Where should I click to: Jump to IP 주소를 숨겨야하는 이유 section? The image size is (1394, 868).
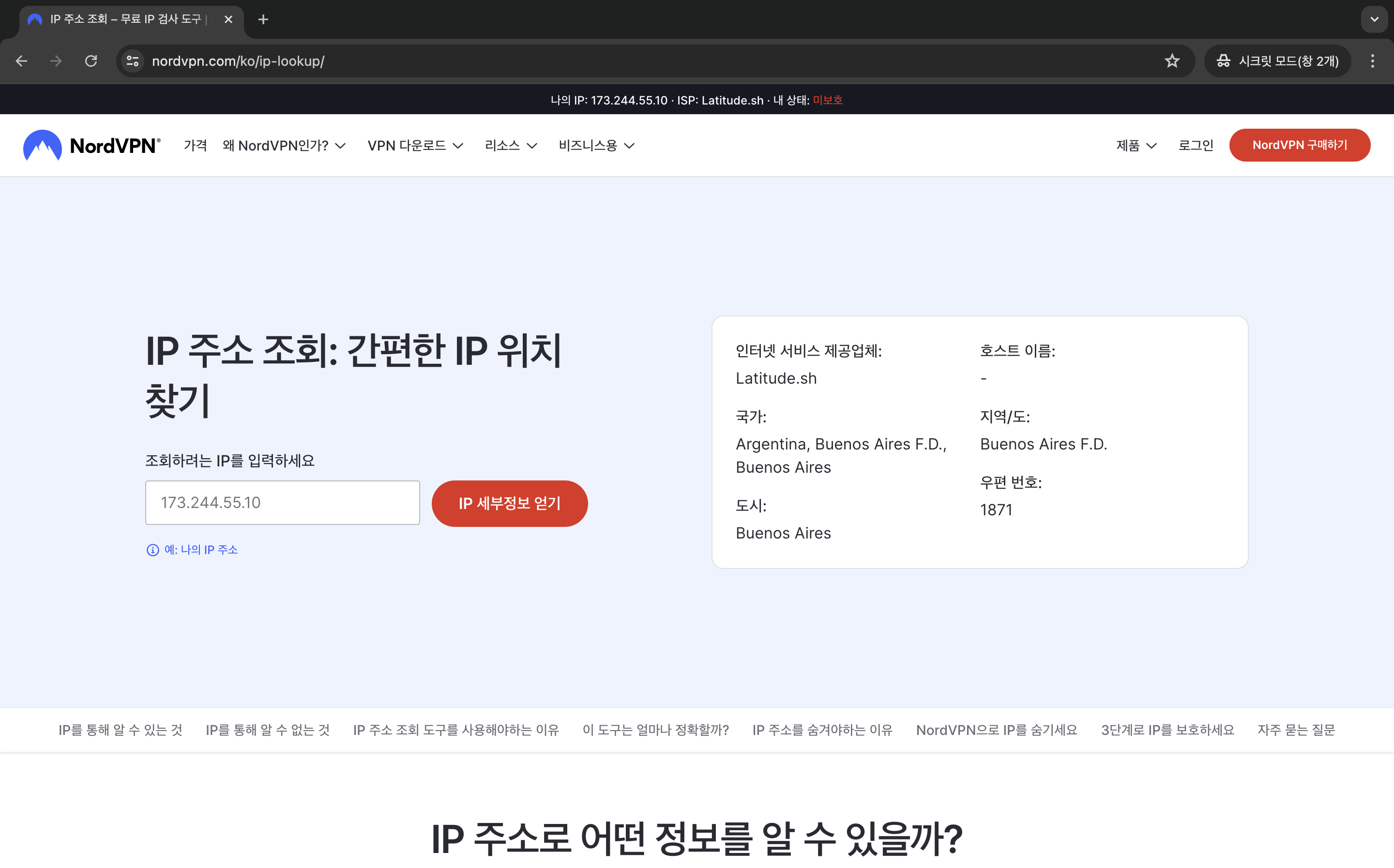[x=822, y=730]
